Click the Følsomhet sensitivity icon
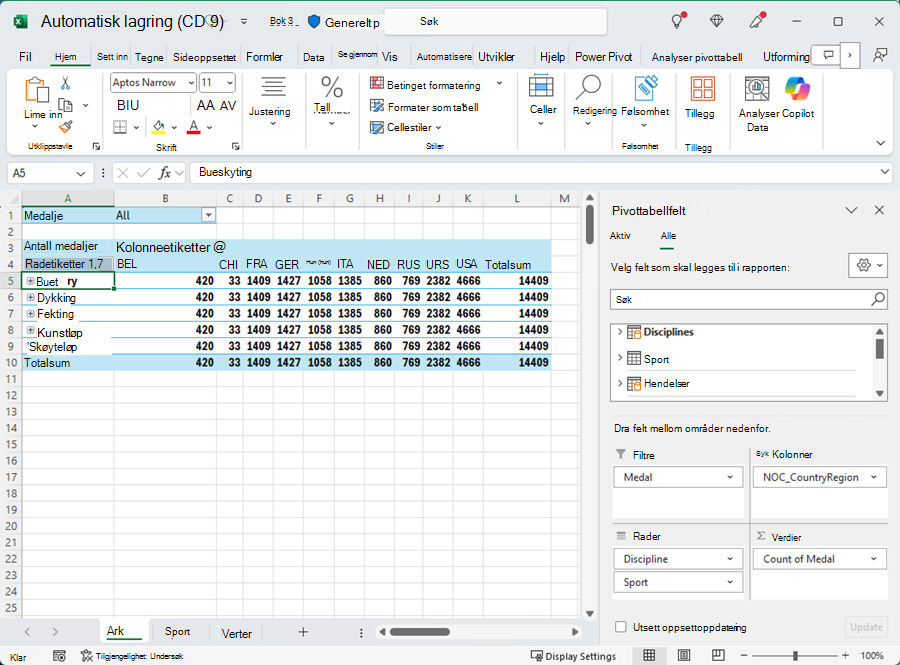 click(x=645, y=89)
